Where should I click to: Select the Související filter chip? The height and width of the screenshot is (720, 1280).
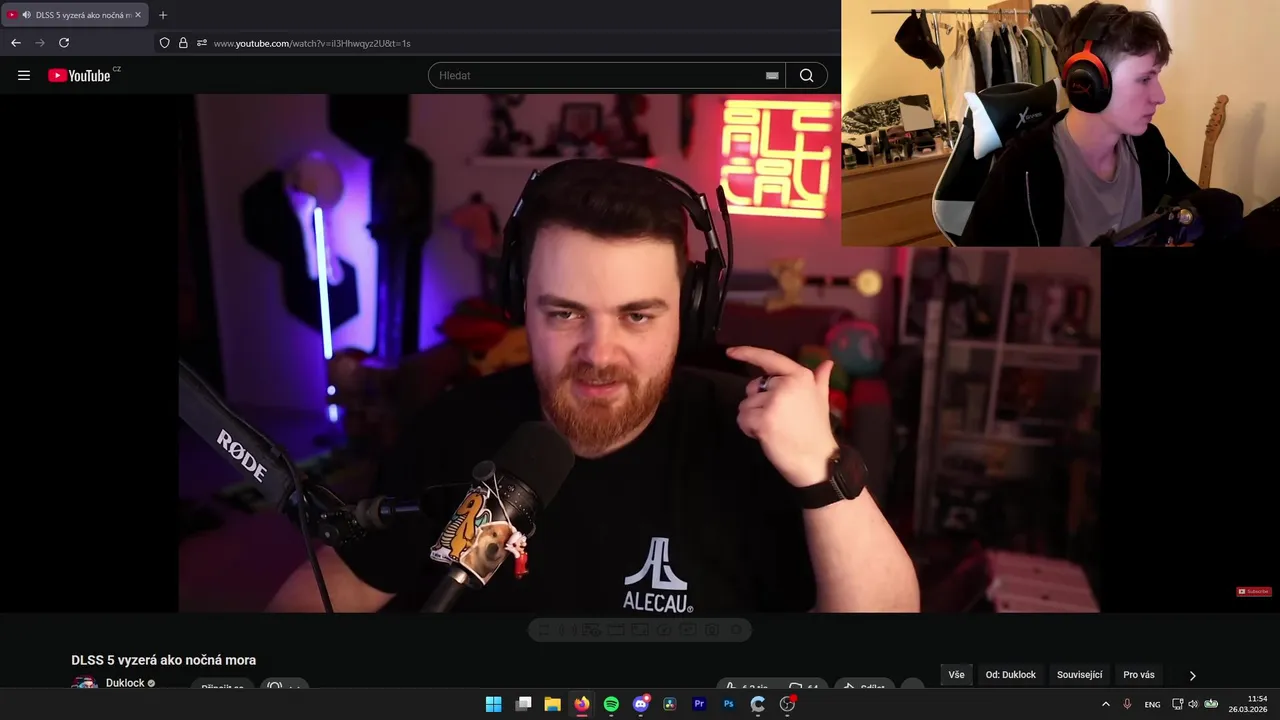pyautogui.click(x=1080, y=675)
